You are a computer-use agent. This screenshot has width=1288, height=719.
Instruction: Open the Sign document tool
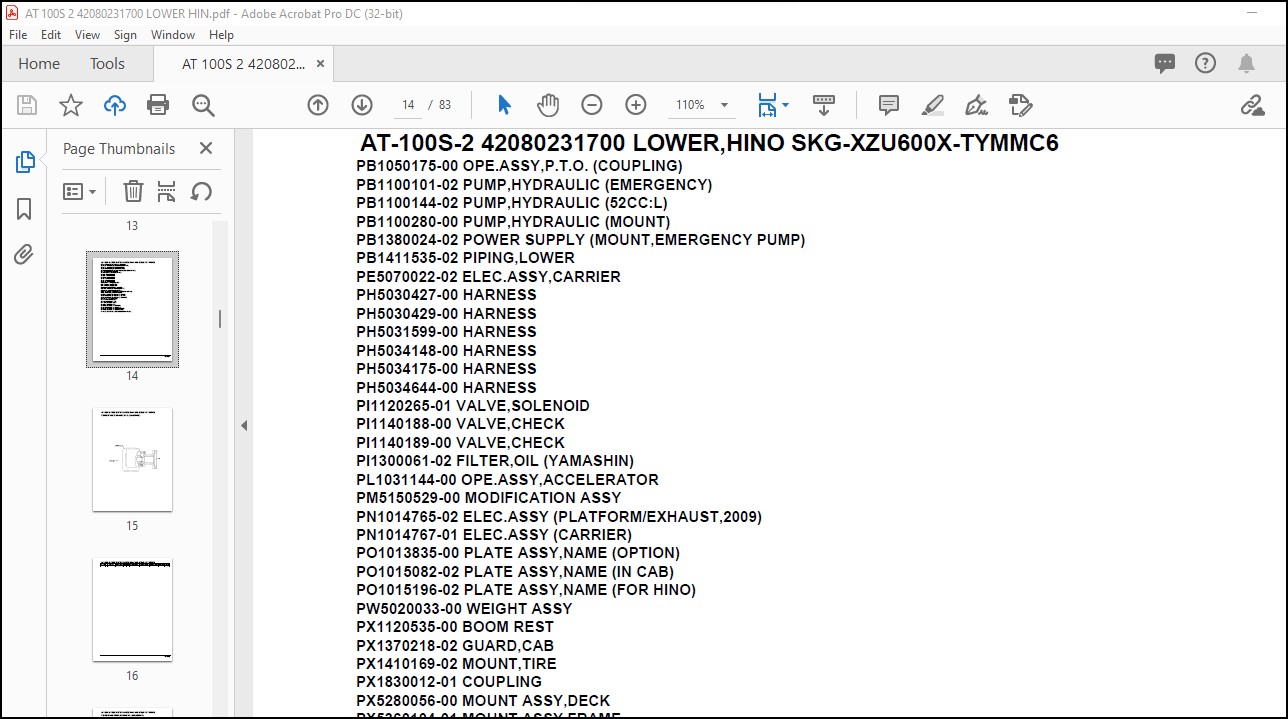tap(976, 105)
